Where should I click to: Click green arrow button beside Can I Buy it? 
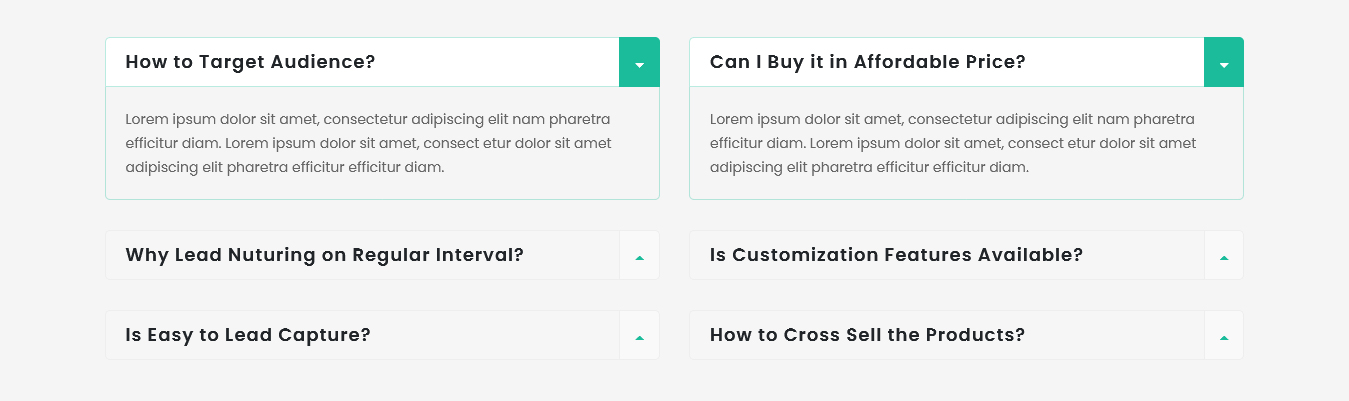click(x=1223, y=63)
